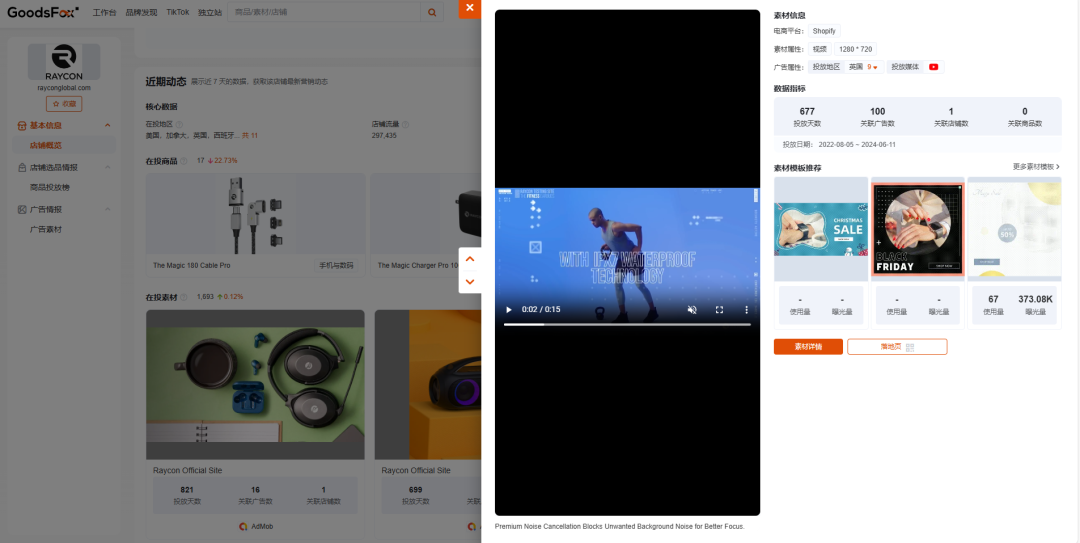Collapse the 广告情报 section chevron

[x=107, y=209]
